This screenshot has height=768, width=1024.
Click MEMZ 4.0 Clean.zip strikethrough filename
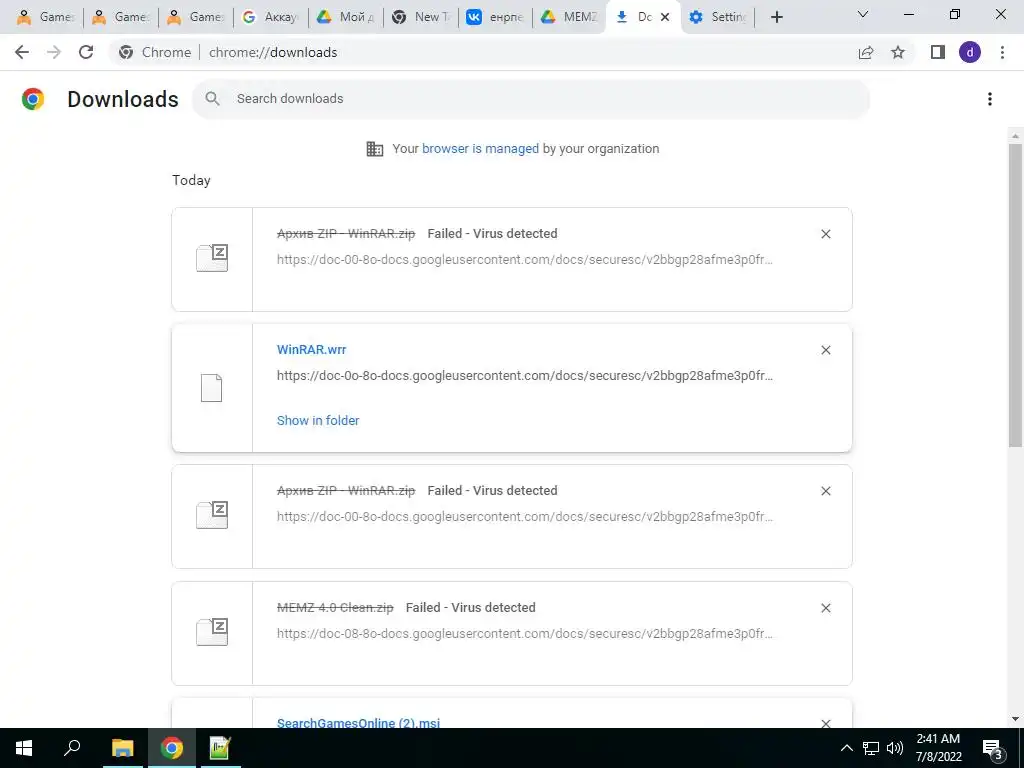(335, 607)
